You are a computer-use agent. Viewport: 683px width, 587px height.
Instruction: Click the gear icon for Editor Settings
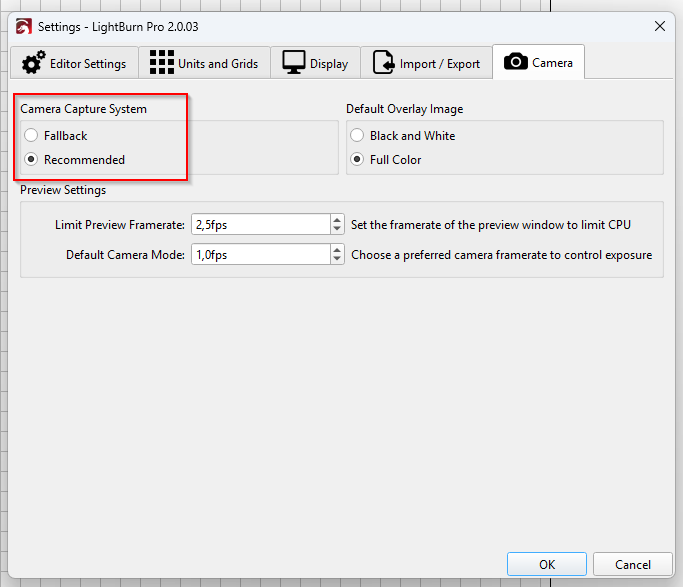33,63
